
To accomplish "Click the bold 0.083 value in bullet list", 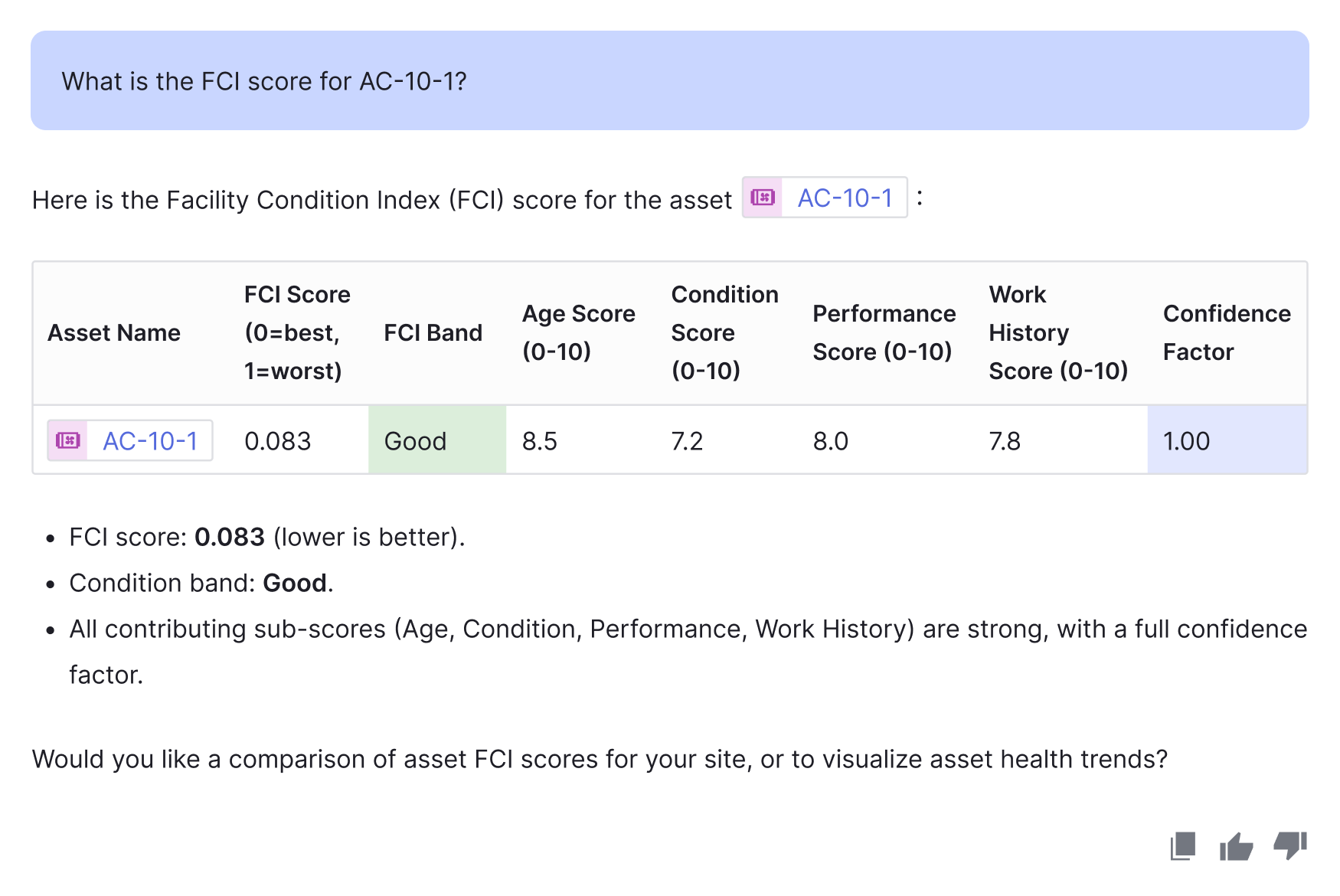I will pyautogui.click(x=230, y=537).
